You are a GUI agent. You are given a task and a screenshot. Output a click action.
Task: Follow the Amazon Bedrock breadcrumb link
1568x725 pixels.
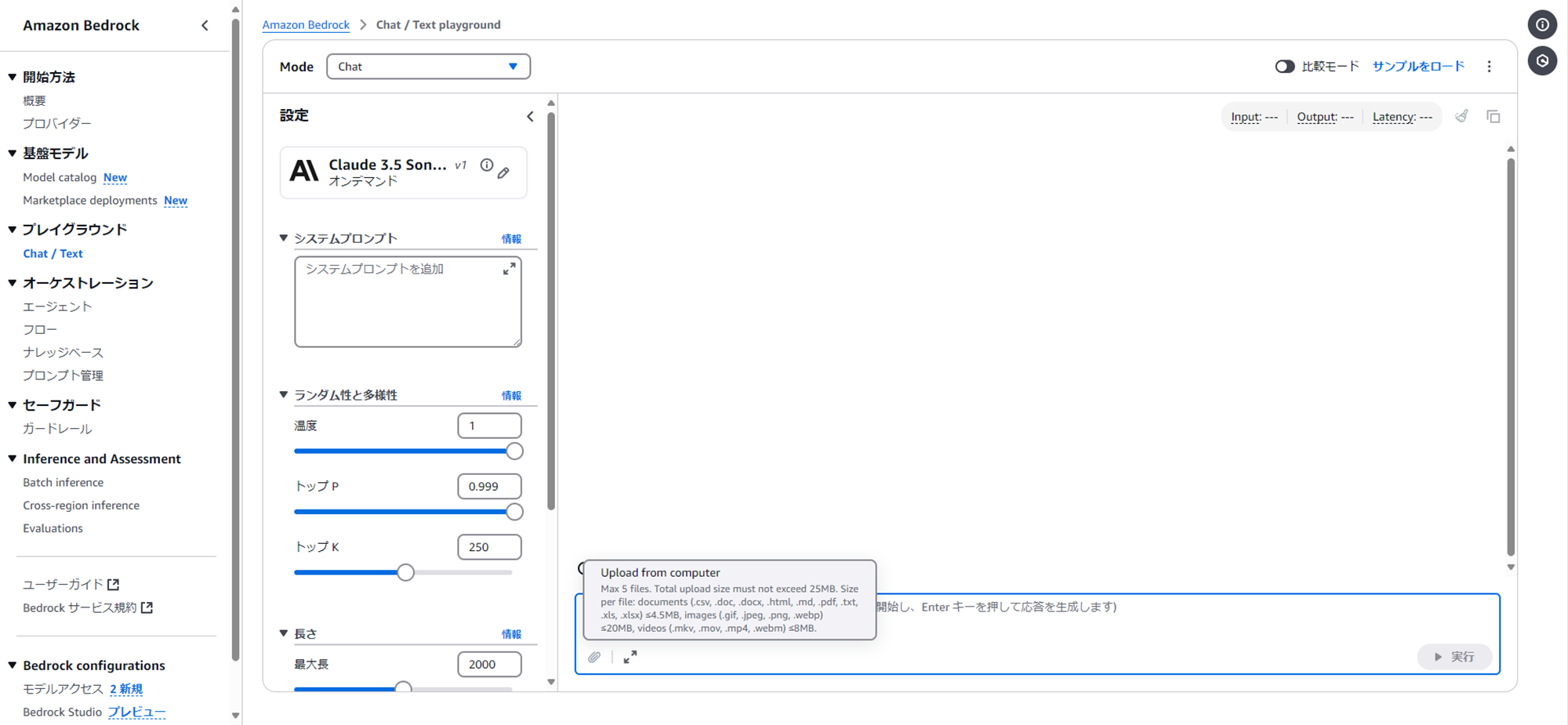click(306, 25)
